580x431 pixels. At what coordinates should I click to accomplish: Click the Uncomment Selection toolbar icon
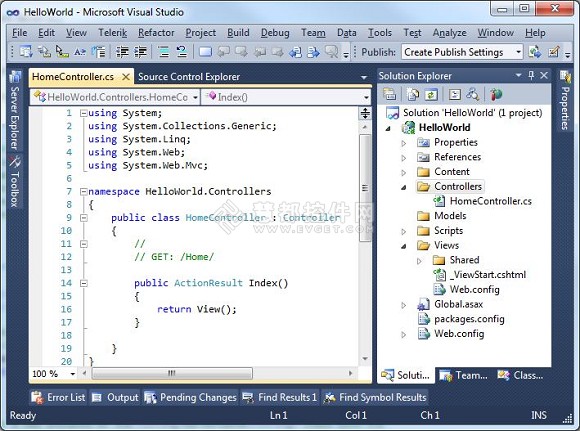click(x=182, y=52)
